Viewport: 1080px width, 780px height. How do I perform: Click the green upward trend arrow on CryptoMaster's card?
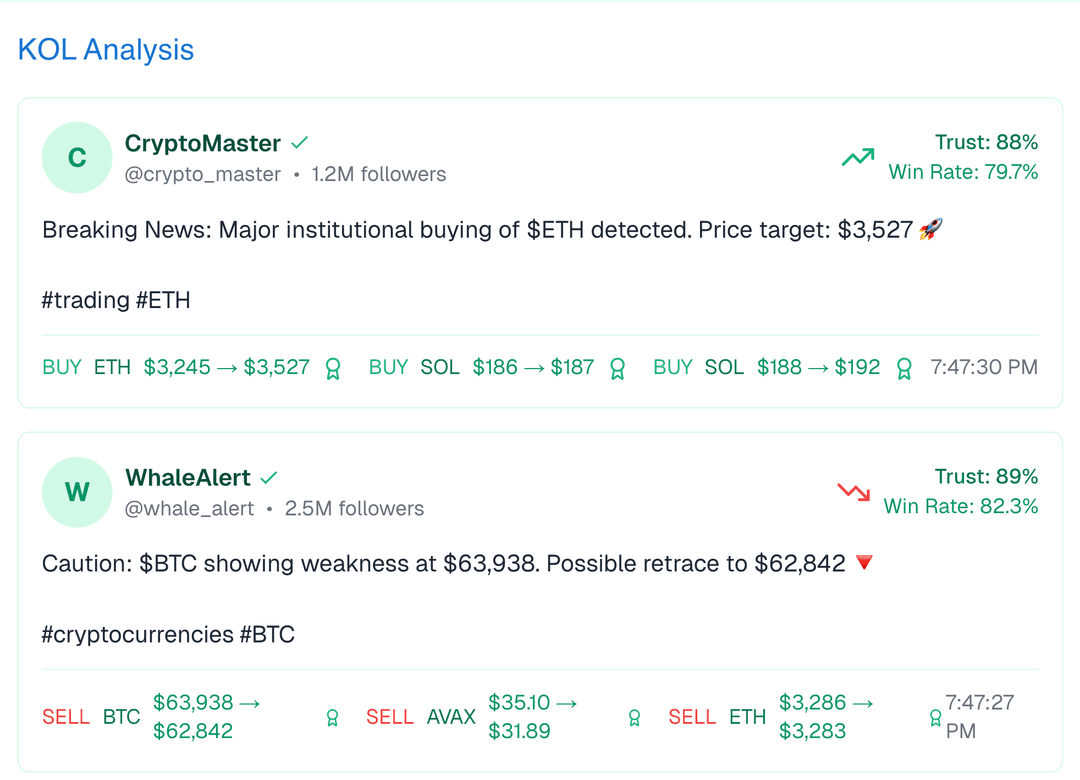[857, 157]
